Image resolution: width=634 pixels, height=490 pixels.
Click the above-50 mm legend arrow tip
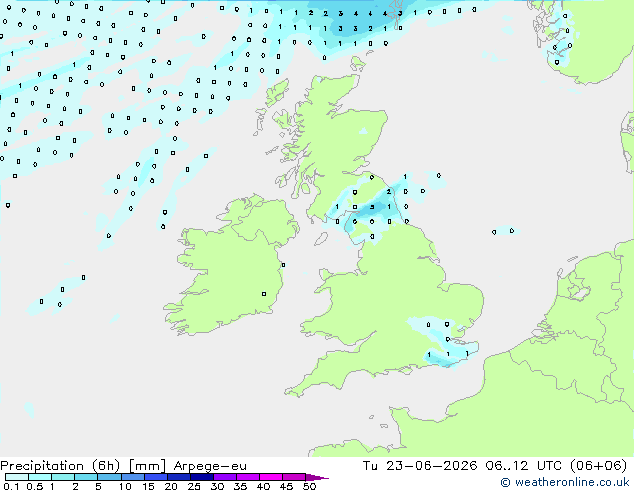pos(317,477)
